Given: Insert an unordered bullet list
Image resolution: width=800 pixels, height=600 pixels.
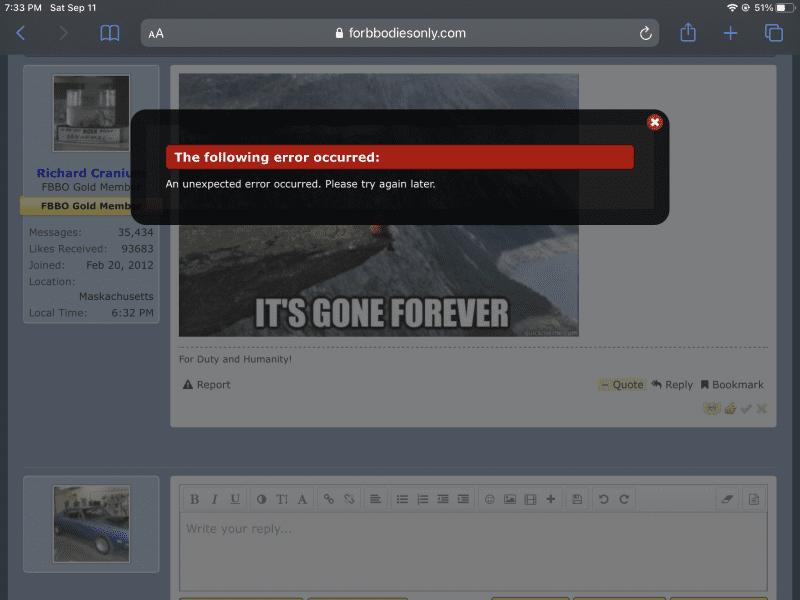Looking at the screenshot, I should pos(402,499).
